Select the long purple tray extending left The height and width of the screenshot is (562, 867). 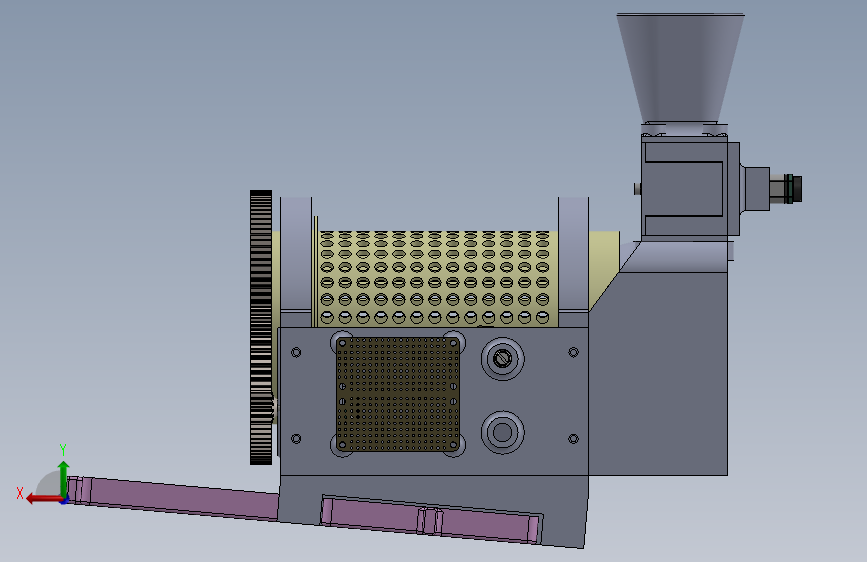173,498
